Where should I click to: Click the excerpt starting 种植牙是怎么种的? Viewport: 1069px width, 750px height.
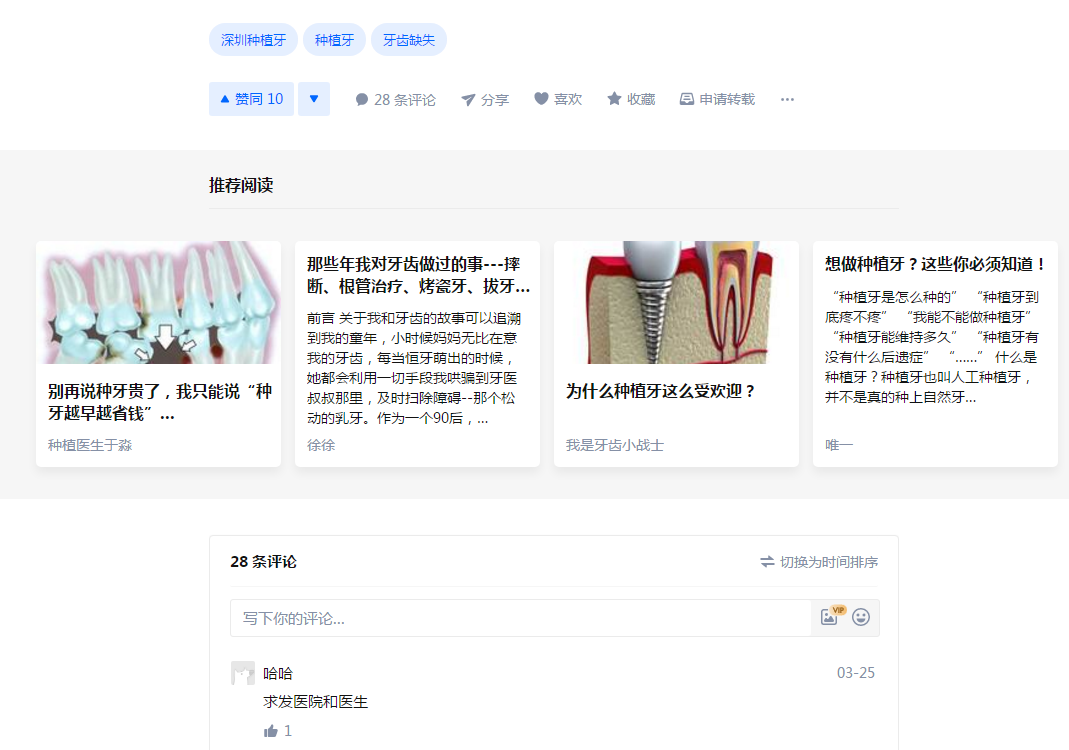tap(932, 347)
